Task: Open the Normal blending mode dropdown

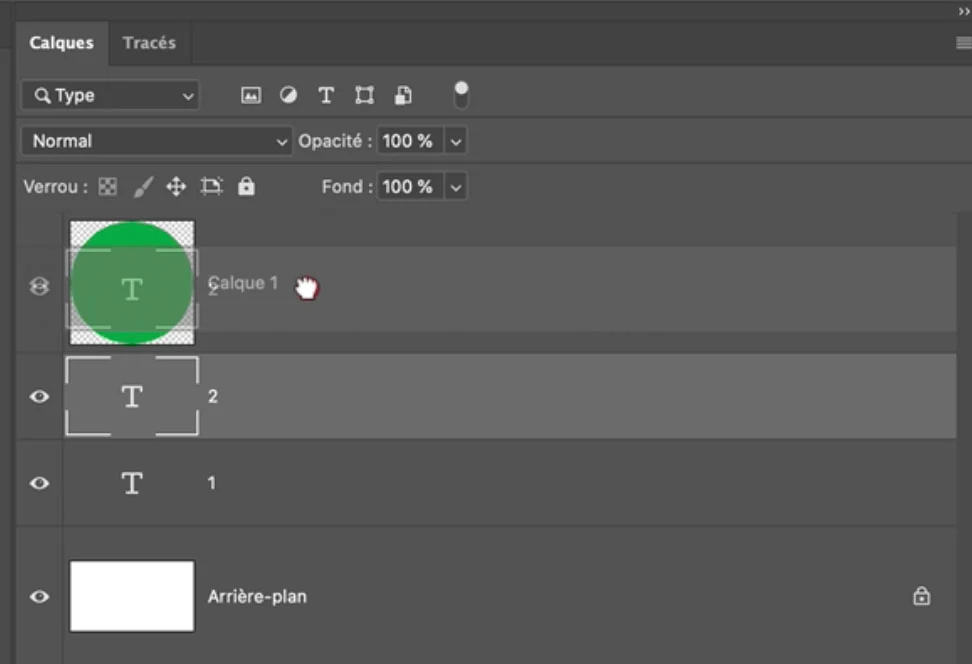Action: coord(156,141)
